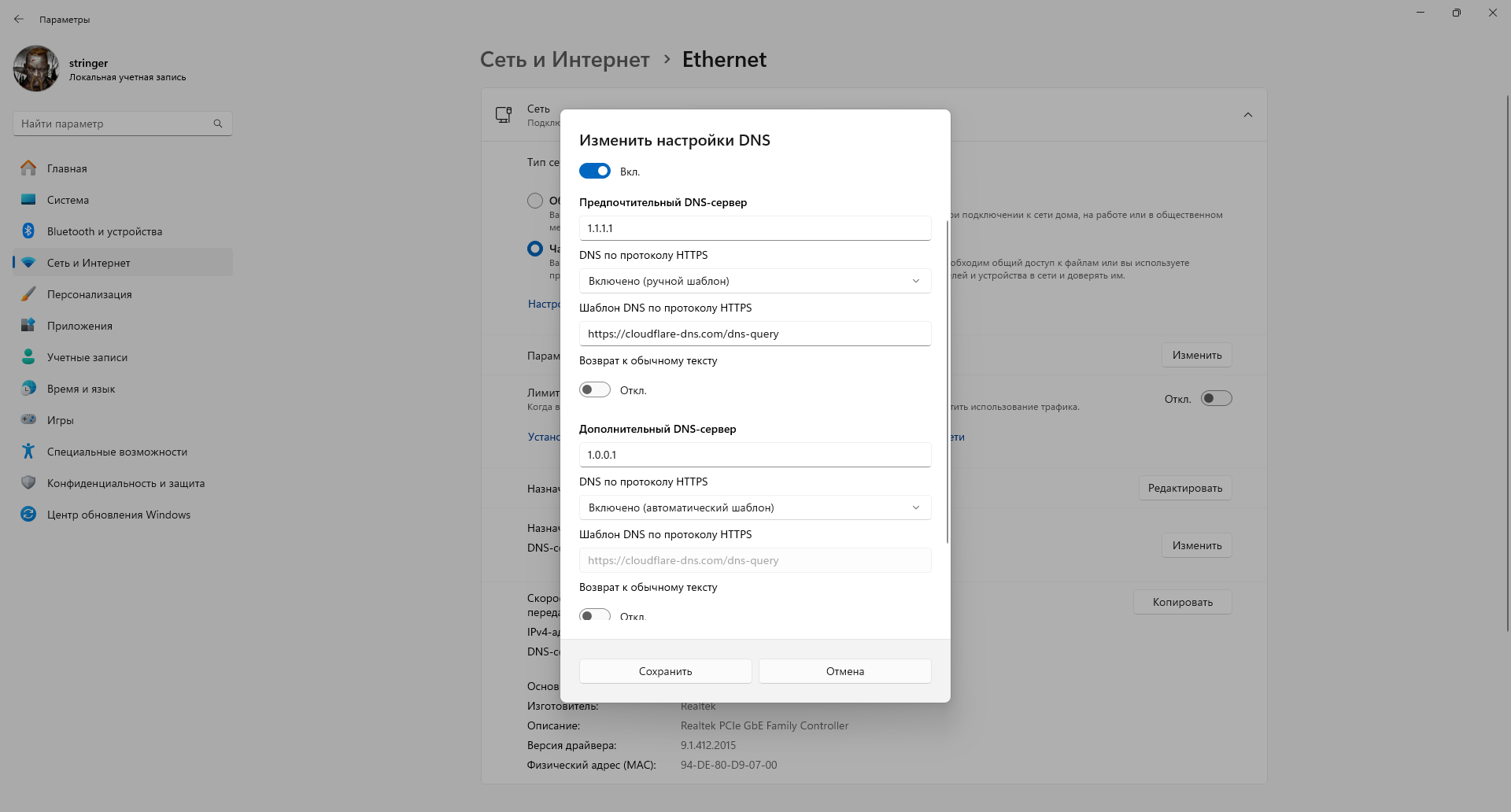Click the Центр обновления Windows icon
The image size is (1511, 812).
28,515
